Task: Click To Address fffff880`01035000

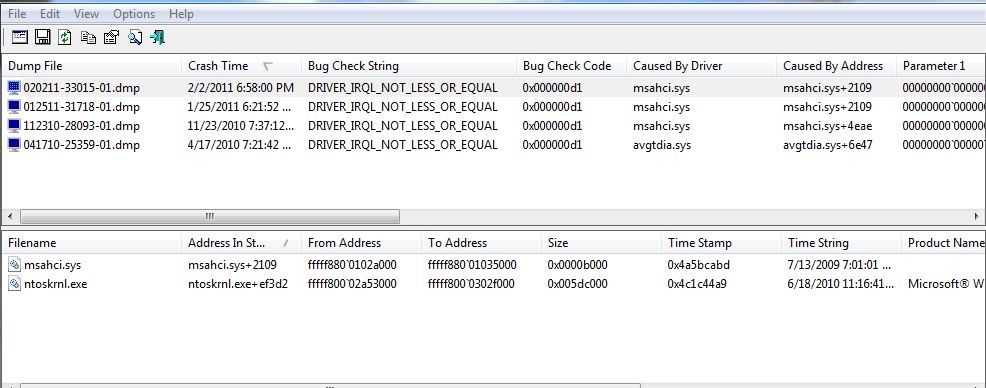Action: (x=472, y=265)
